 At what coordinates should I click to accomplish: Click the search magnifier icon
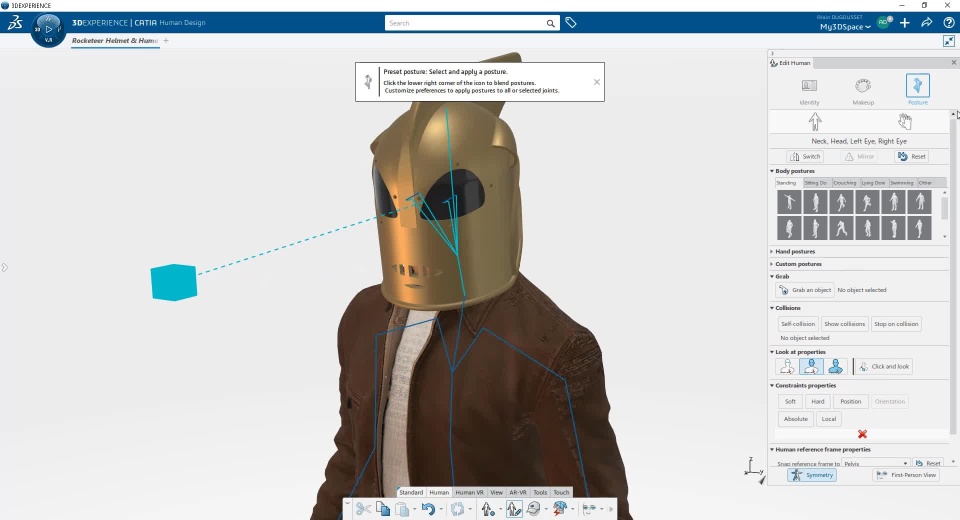click(550, 23)
